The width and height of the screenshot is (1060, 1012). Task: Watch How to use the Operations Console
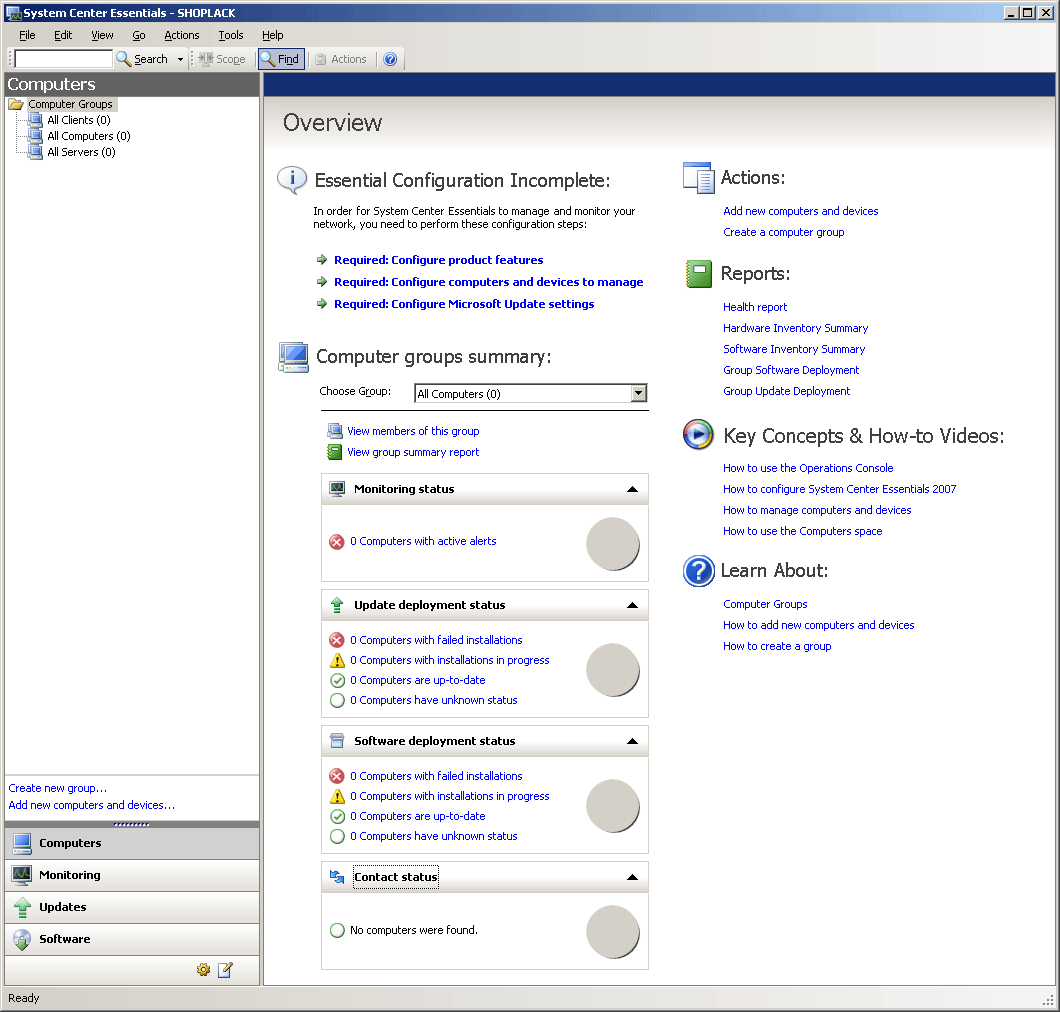[x=808, y=468]
